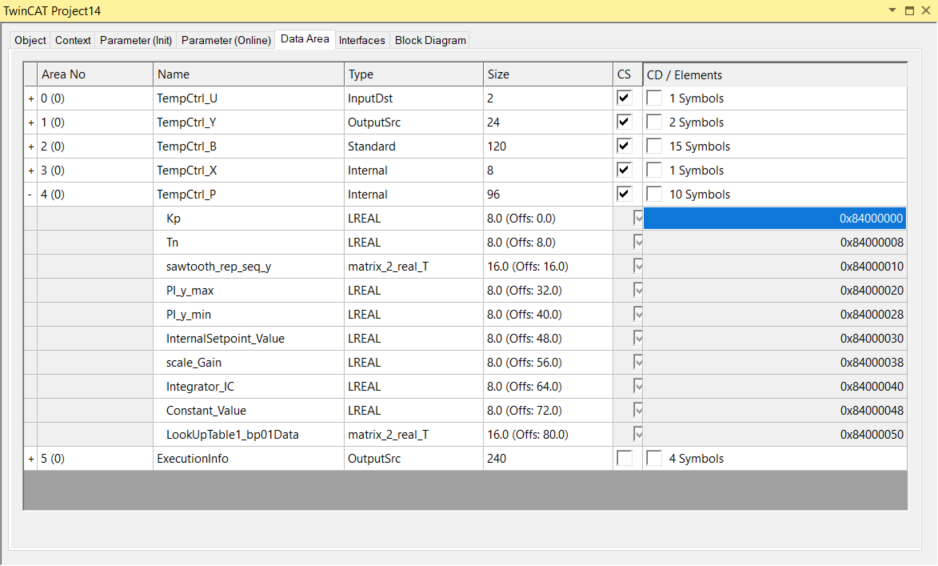The width and height of the screenshot is (938, 566).
Task: Select the Integrator_IC parameter name
Action: [200, 387]
